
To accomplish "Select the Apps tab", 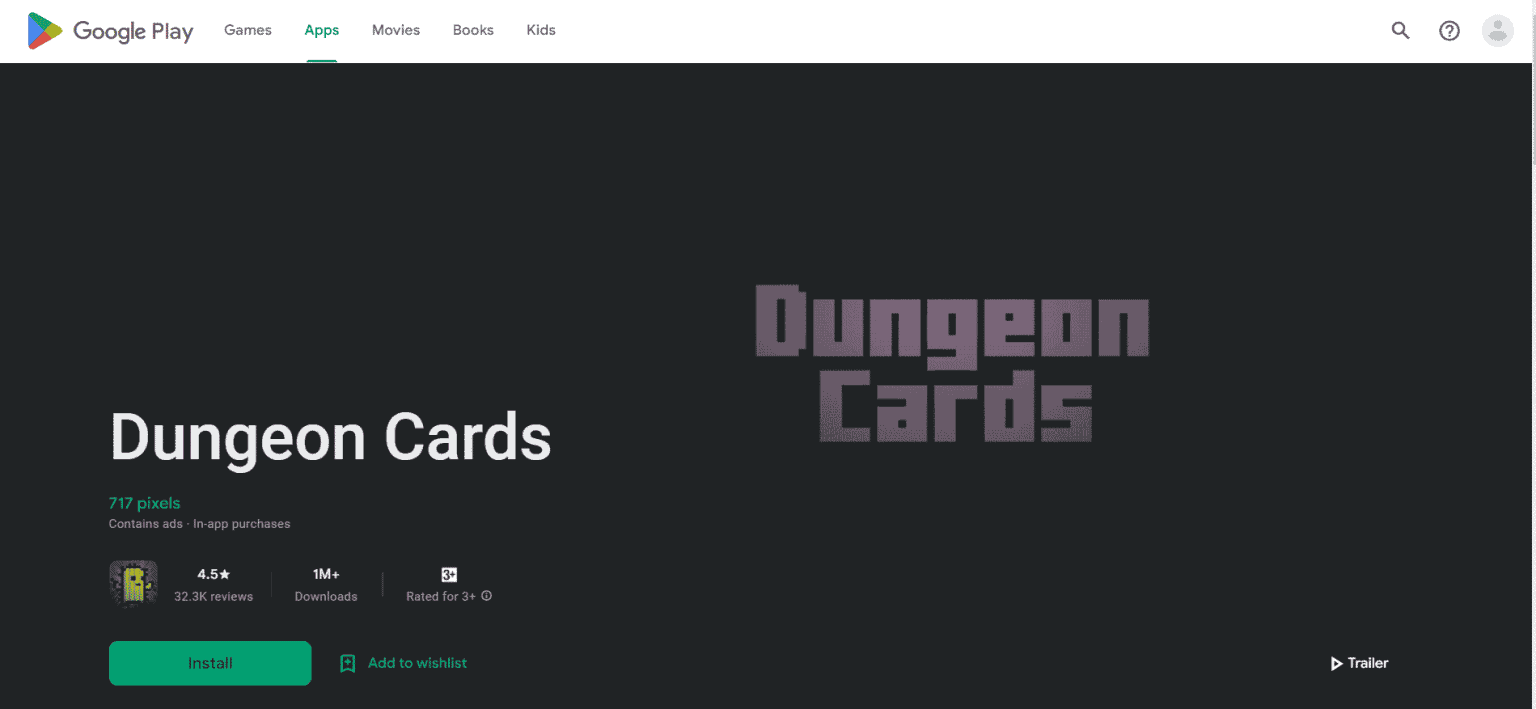I will tap(322, 30).
